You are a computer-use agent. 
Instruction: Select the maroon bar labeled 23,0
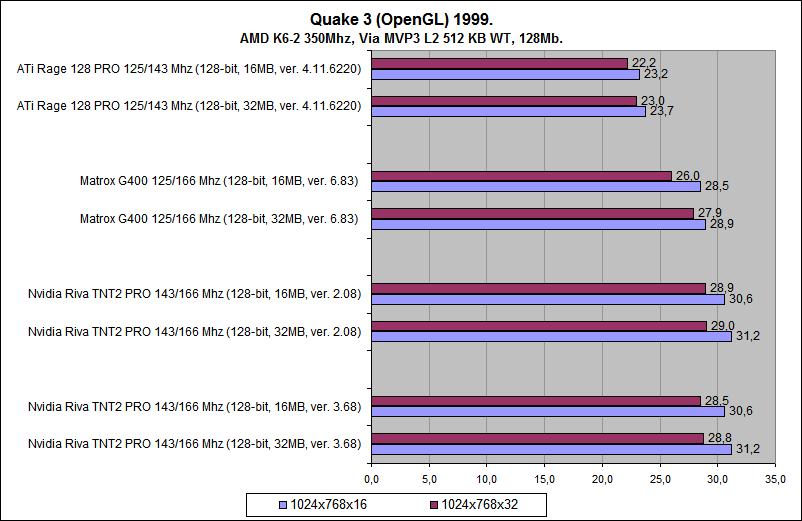[504, 101]
